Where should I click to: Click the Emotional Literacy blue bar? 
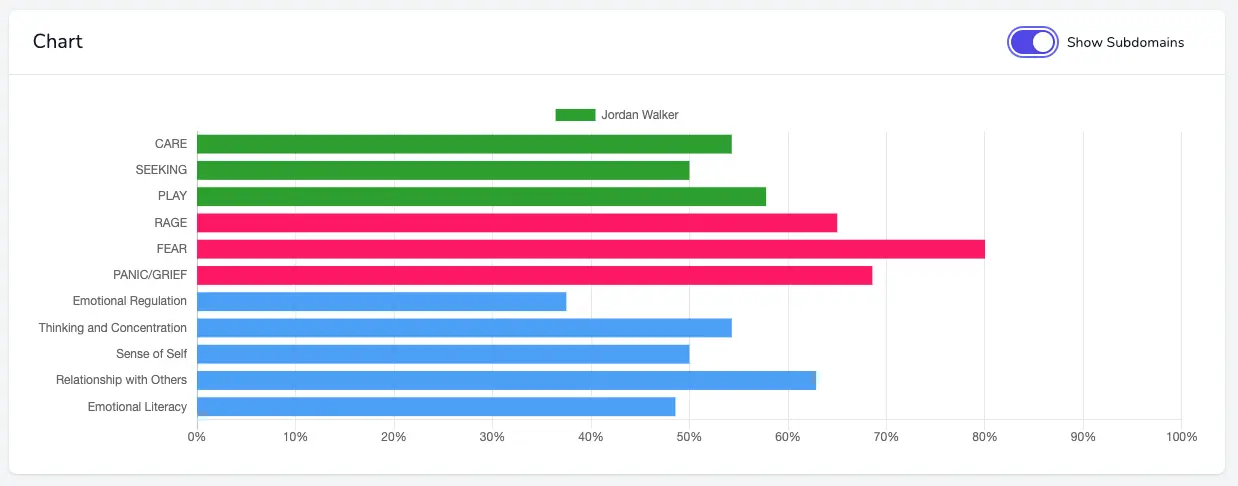pyautogui.click(x=436, y=406)
